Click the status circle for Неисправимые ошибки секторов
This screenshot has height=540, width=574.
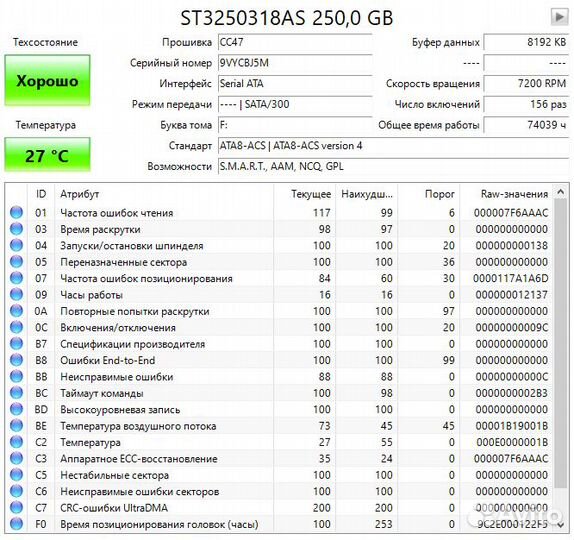click(16, 491)
